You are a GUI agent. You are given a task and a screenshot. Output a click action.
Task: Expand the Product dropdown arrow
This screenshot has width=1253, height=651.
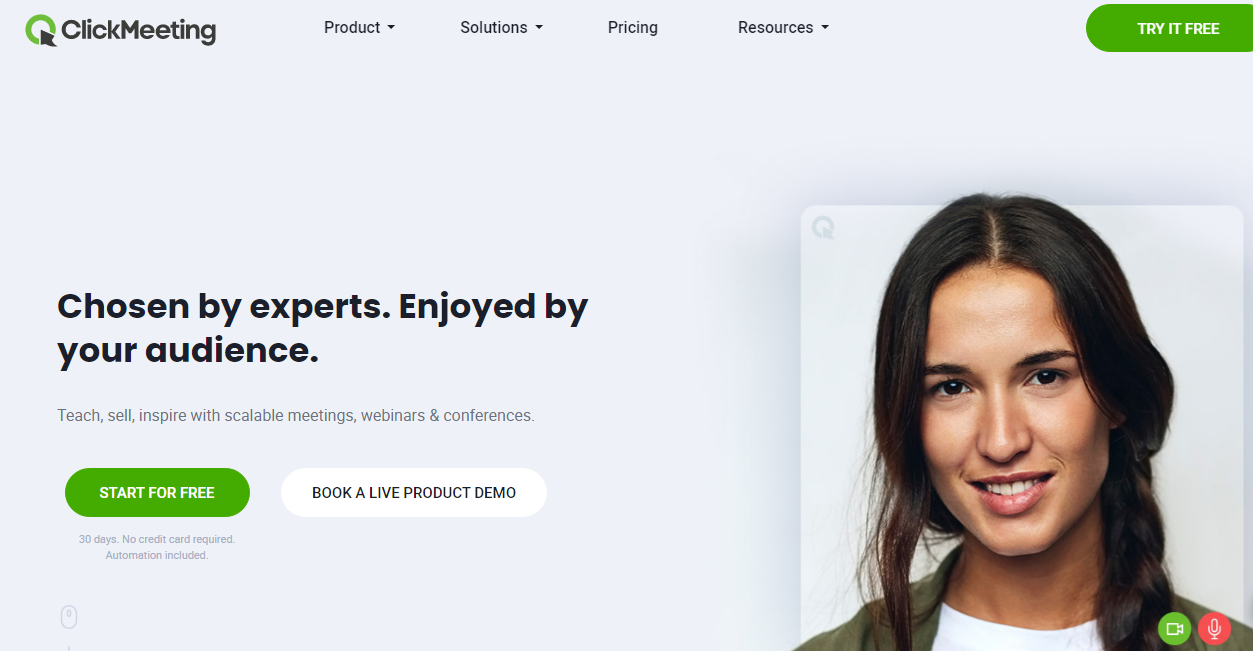click(x=391, y=28)
